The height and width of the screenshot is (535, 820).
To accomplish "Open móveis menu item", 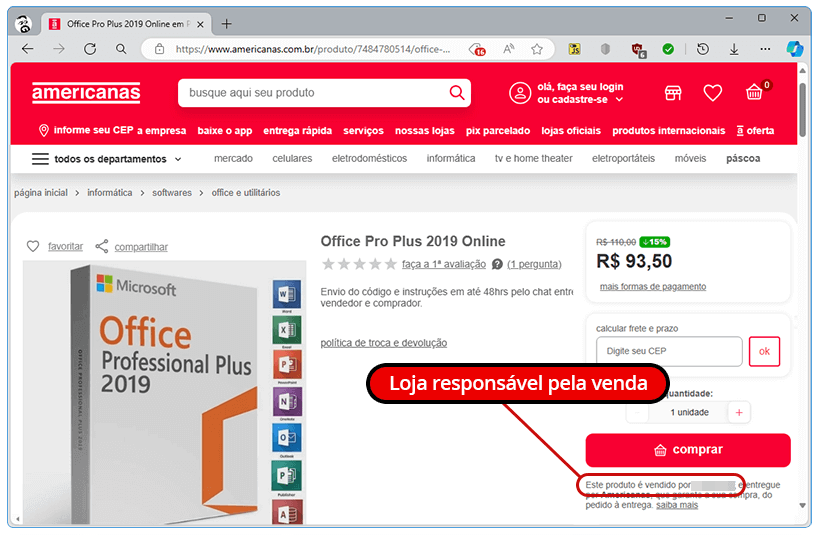I will (x=690, y=158).
